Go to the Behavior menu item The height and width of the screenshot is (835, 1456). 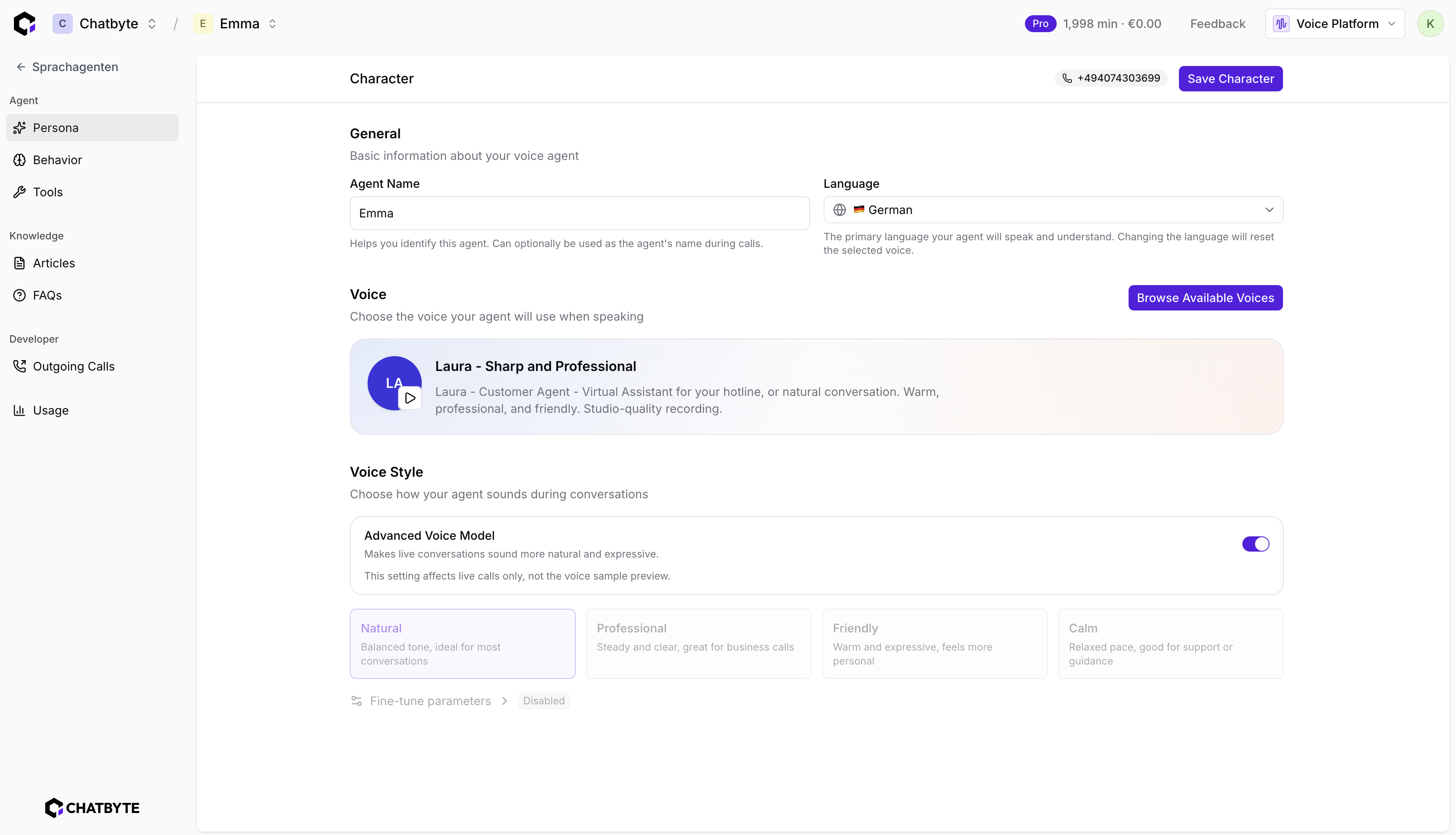point(58,160)
